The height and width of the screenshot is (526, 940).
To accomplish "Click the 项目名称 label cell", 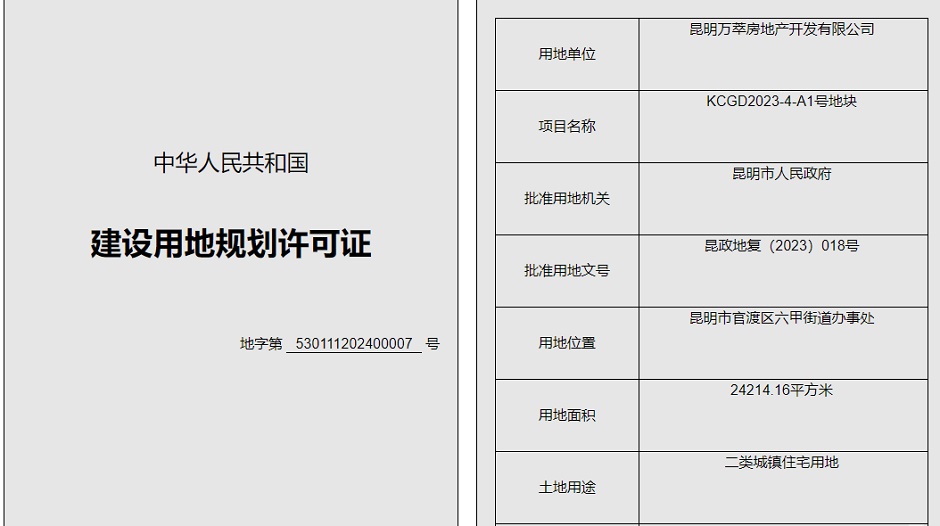I will pyautogui.click(x=567, y=126).
